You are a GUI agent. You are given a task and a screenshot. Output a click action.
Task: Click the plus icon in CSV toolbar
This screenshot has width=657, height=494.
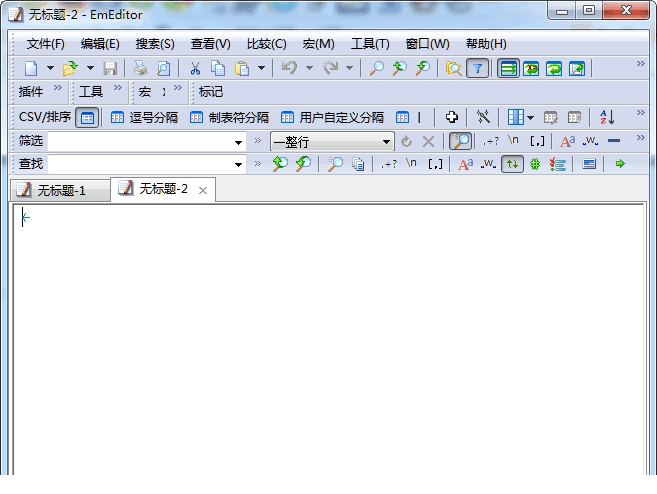pyautogui.click(x=452, y=117)
